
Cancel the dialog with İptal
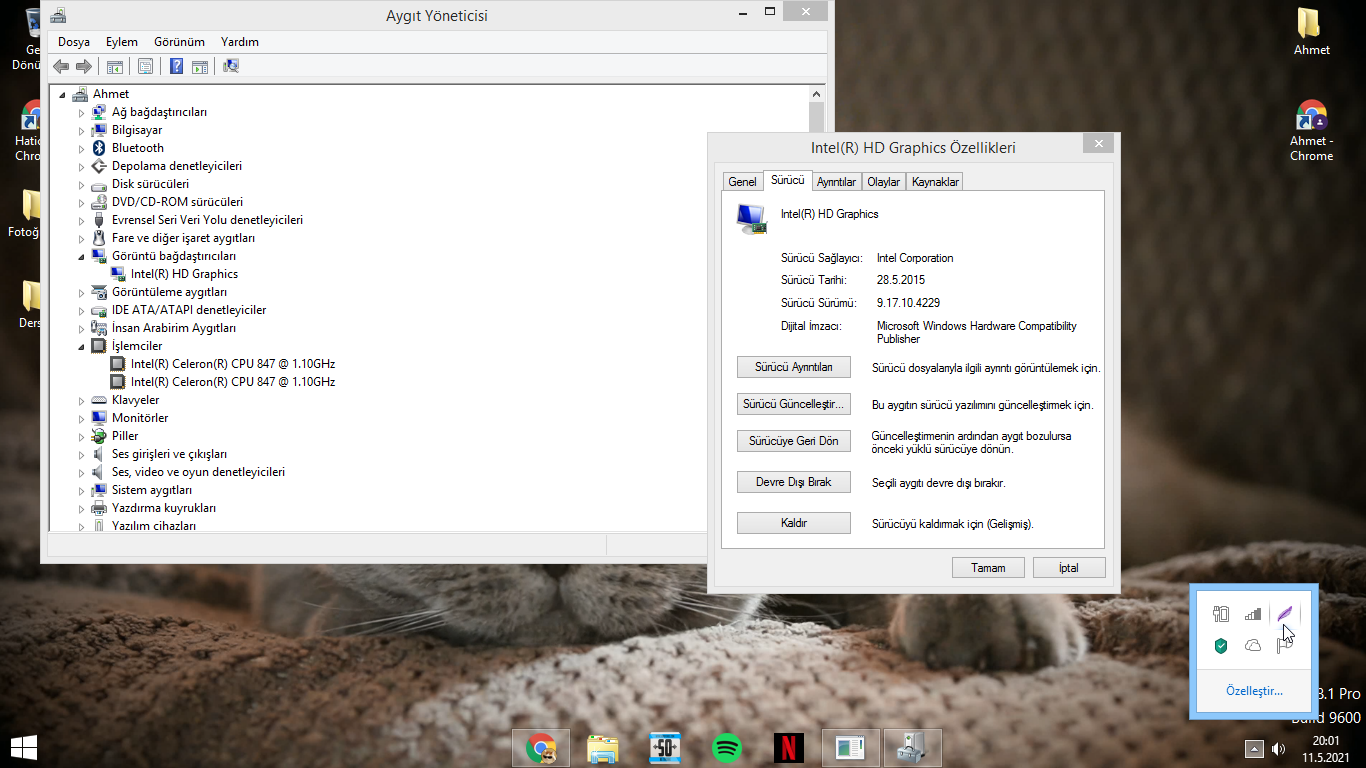pyautogui.click(x=1069, y=568)
